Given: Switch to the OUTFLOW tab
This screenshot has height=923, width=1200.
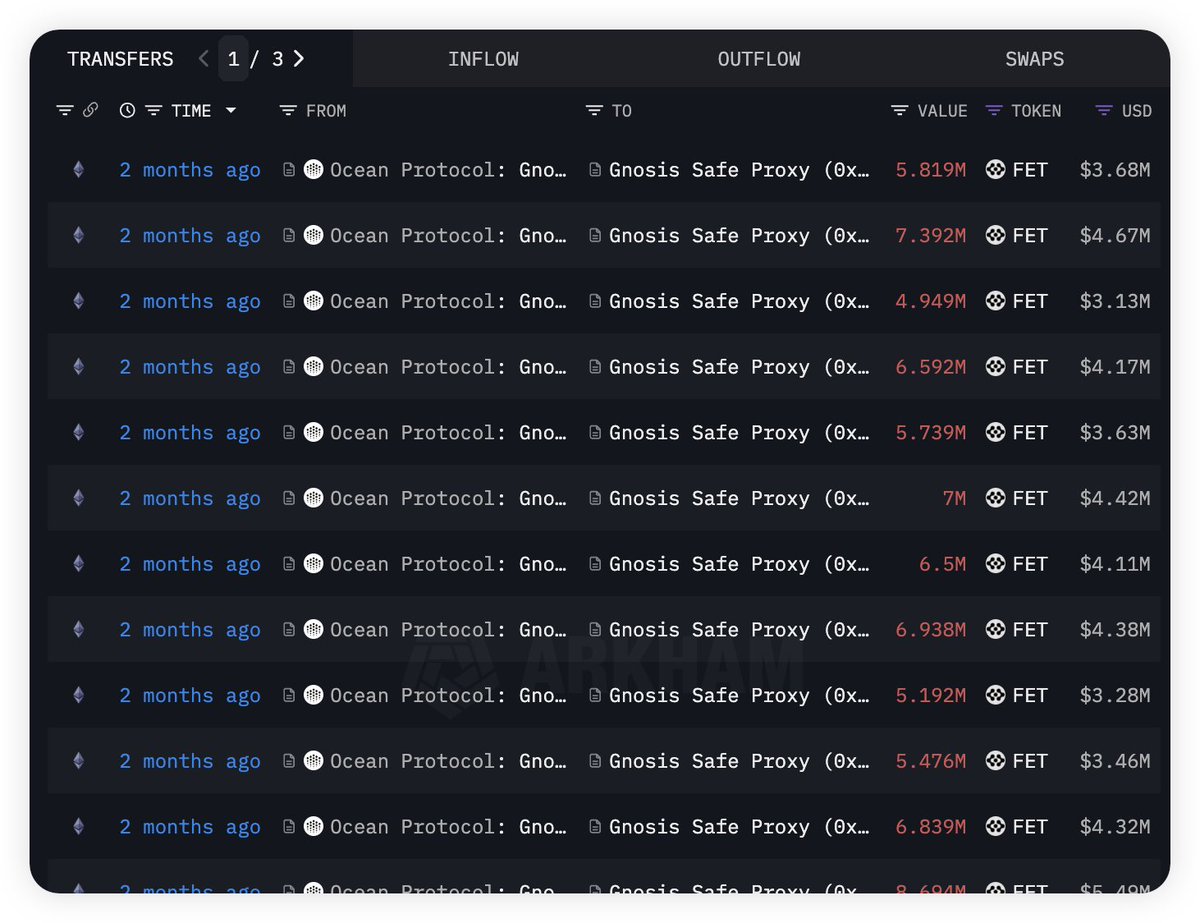Looking at the screenshot, I should pos(759,59).
